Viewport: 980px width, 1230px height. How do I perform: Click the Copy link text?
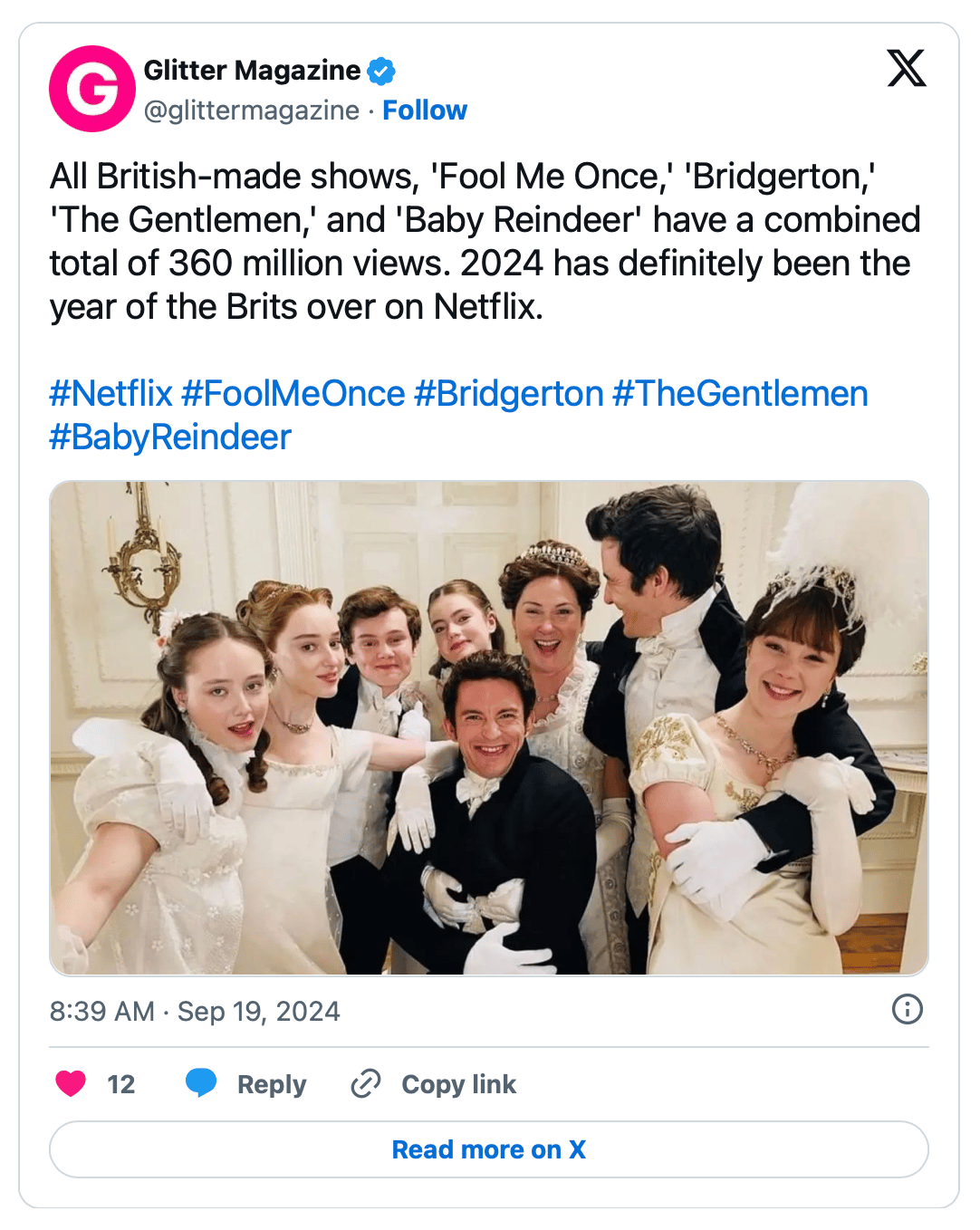(458, 1084)
